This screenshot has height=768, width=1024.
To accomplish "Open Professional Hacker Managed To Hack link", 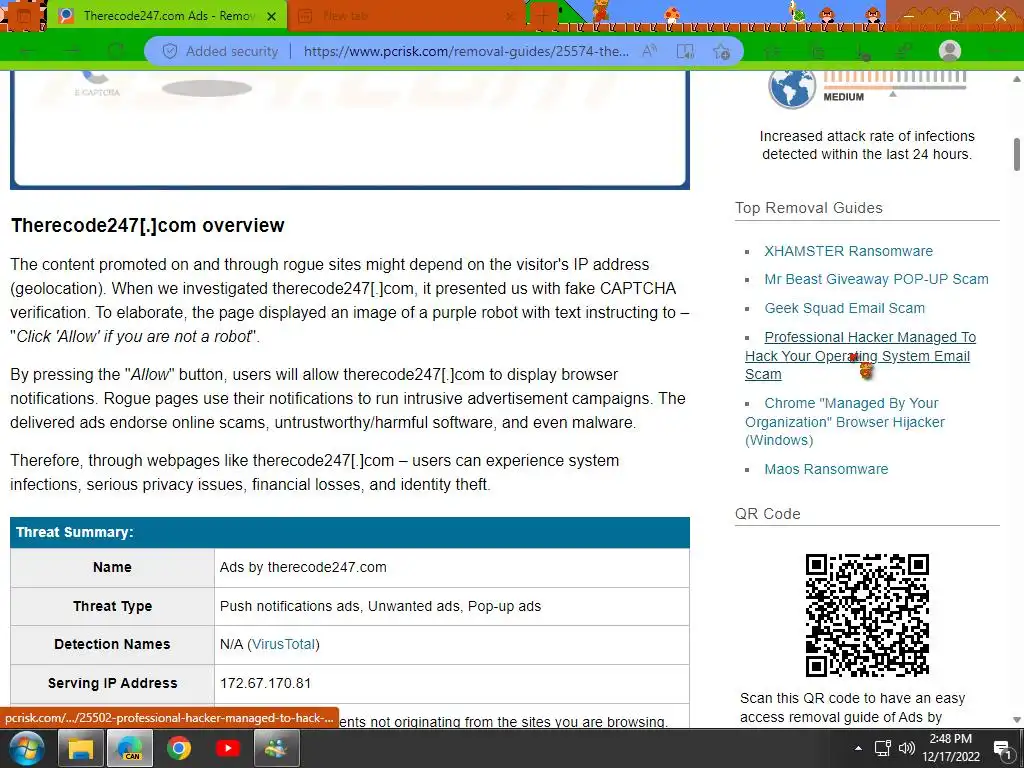I will pos(860,356).
